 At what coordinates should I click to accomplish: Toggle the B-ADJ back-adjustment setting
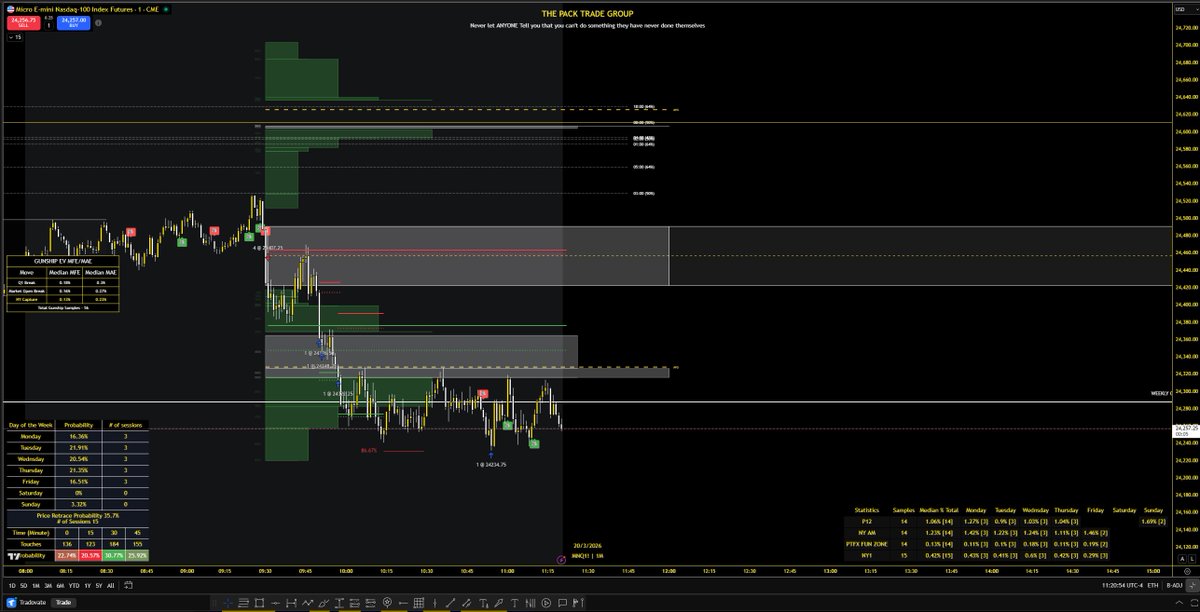(1174, 586)
